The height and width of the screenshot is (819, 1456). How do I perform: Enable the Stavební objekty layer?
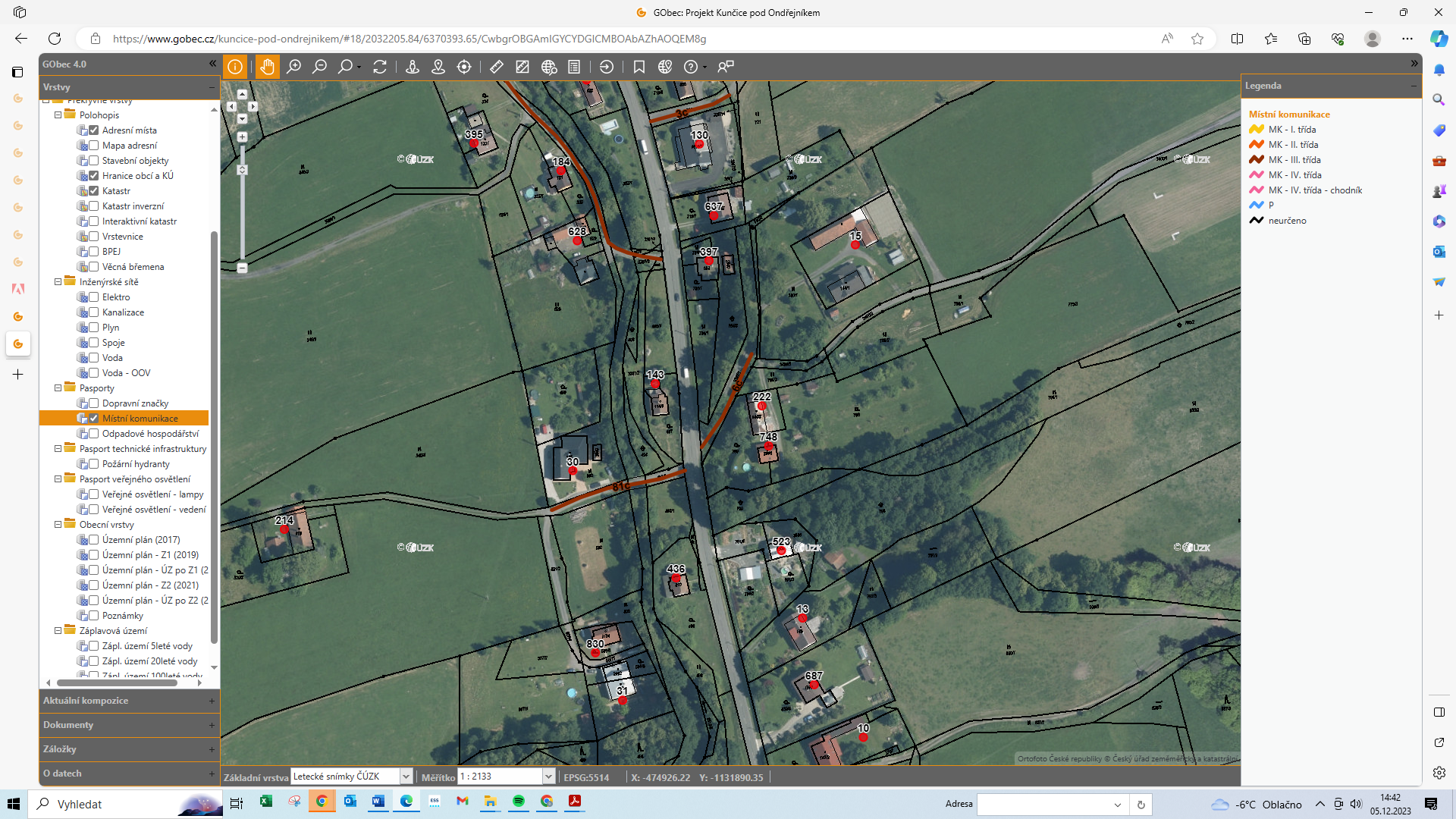click(x=94, y=161)
